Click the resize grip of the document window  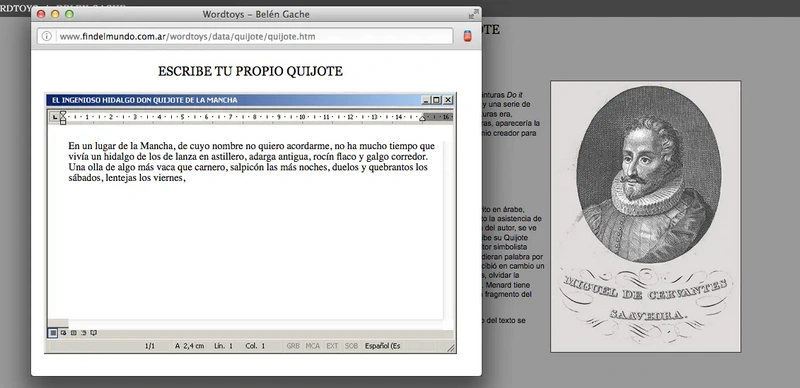click(x=451, y=348)
